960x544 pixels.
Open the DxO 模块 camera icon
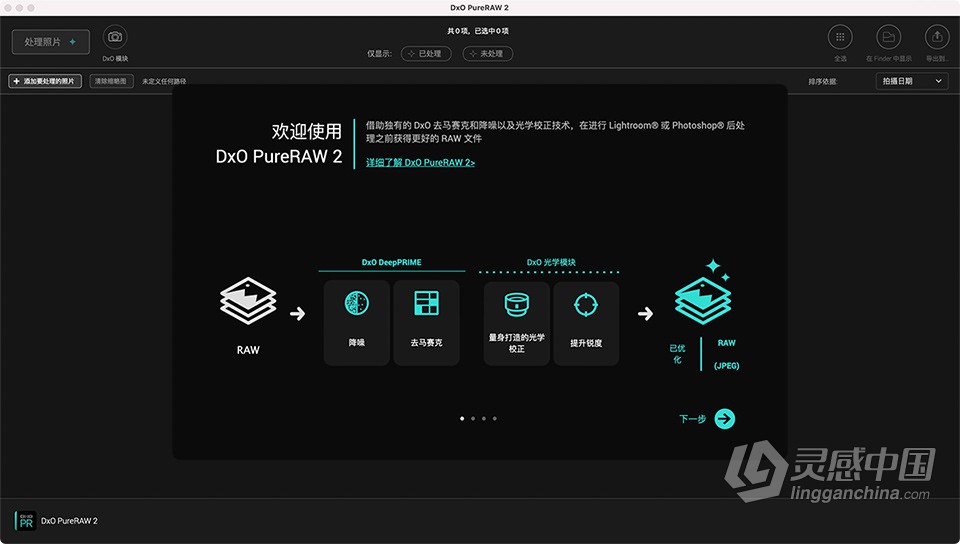pyautogui.click(x=115, y=37)
